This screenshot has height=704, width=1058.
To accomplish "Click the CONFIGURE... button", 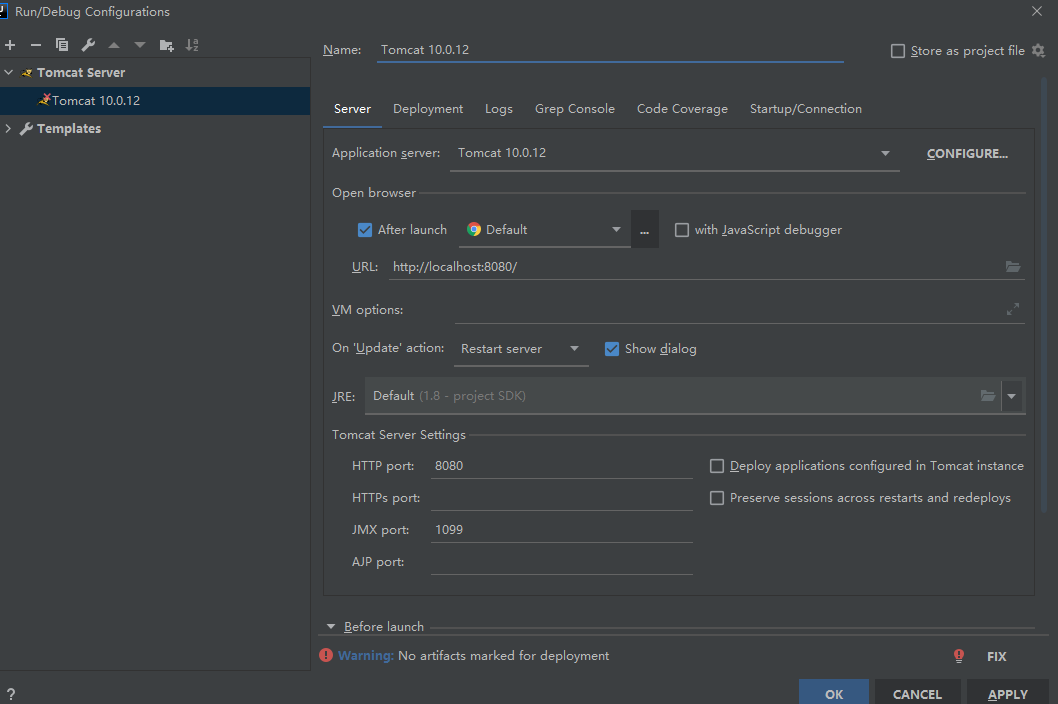I will 967,154.
